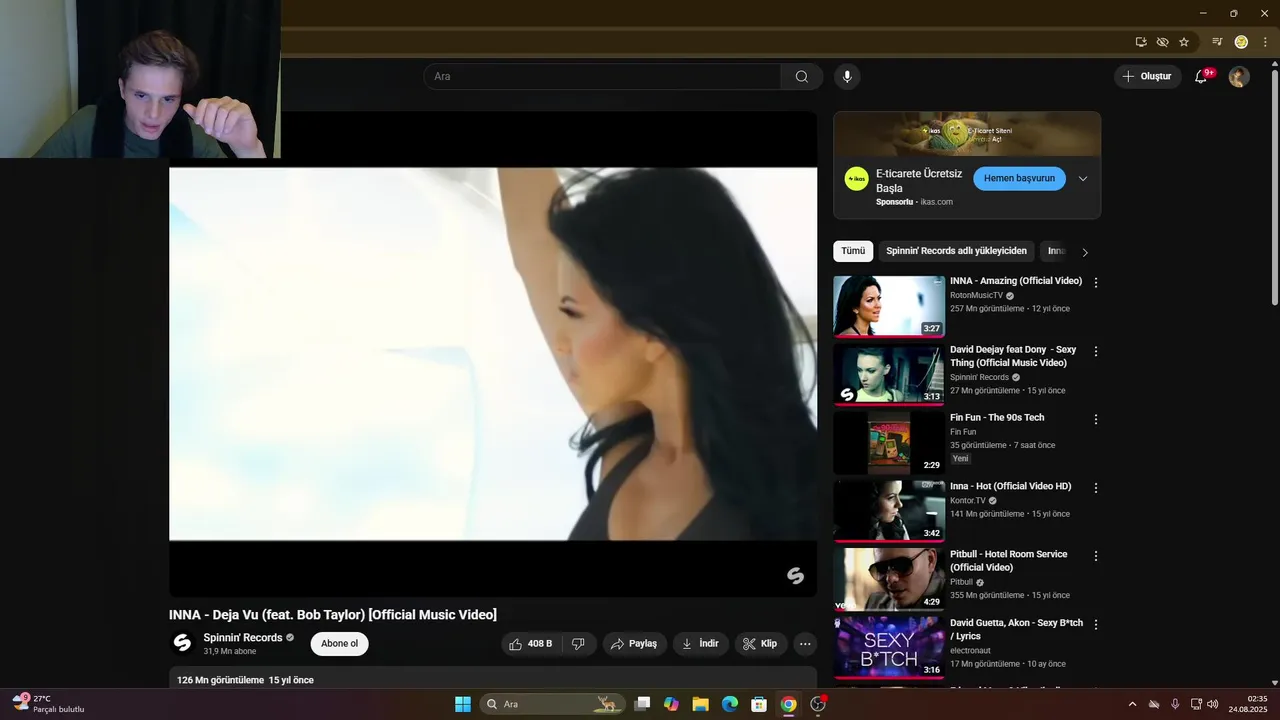Open Microsoft Store from taskbar
The width and height of the screenshot is (1280, 720).
tap(759, 704)
